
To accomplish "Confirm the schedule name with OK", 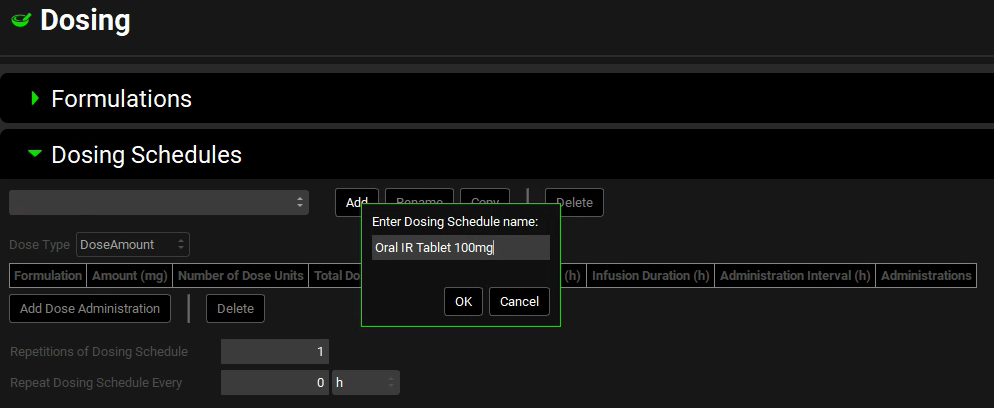I will tap(463, 301).
